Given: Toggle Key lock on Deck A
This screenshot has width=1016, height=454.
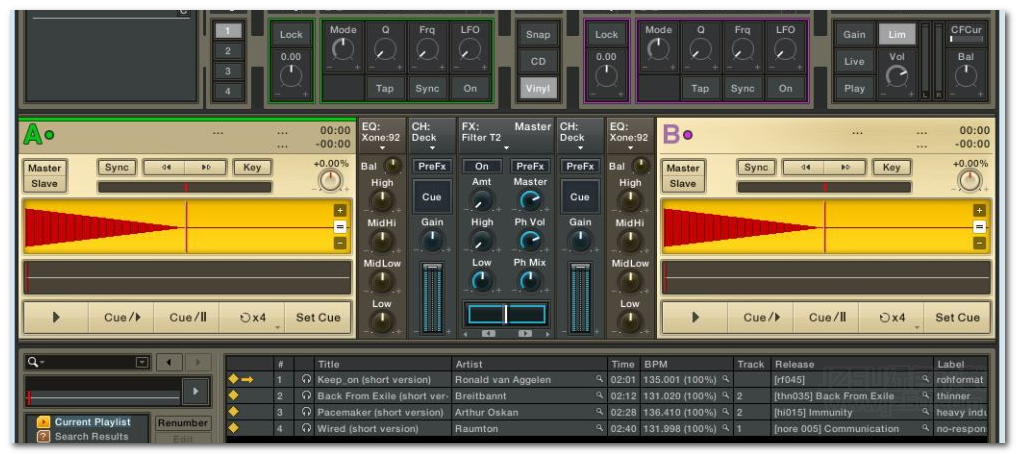Looking at the screenshot, I should (252, 167).
